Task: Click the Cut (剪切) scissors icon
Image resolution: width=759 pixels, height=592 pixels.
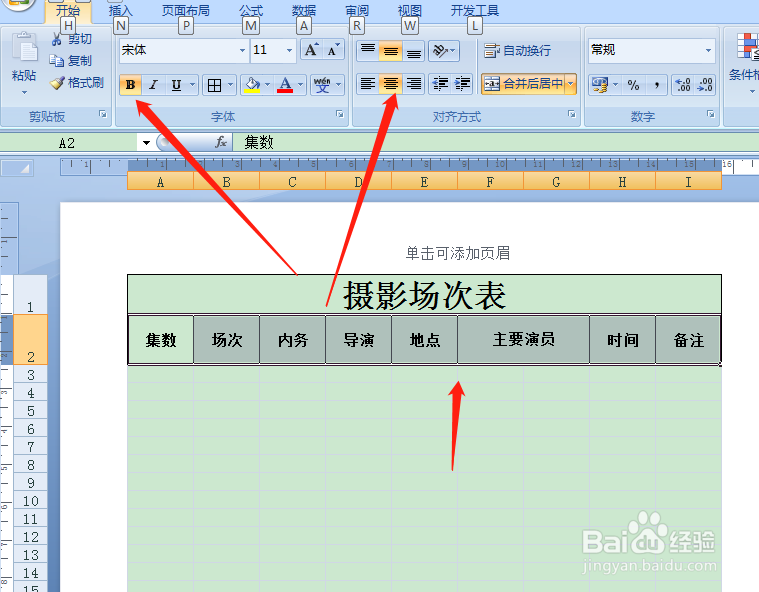Action: pyautogui.click(x=57, y=39)
